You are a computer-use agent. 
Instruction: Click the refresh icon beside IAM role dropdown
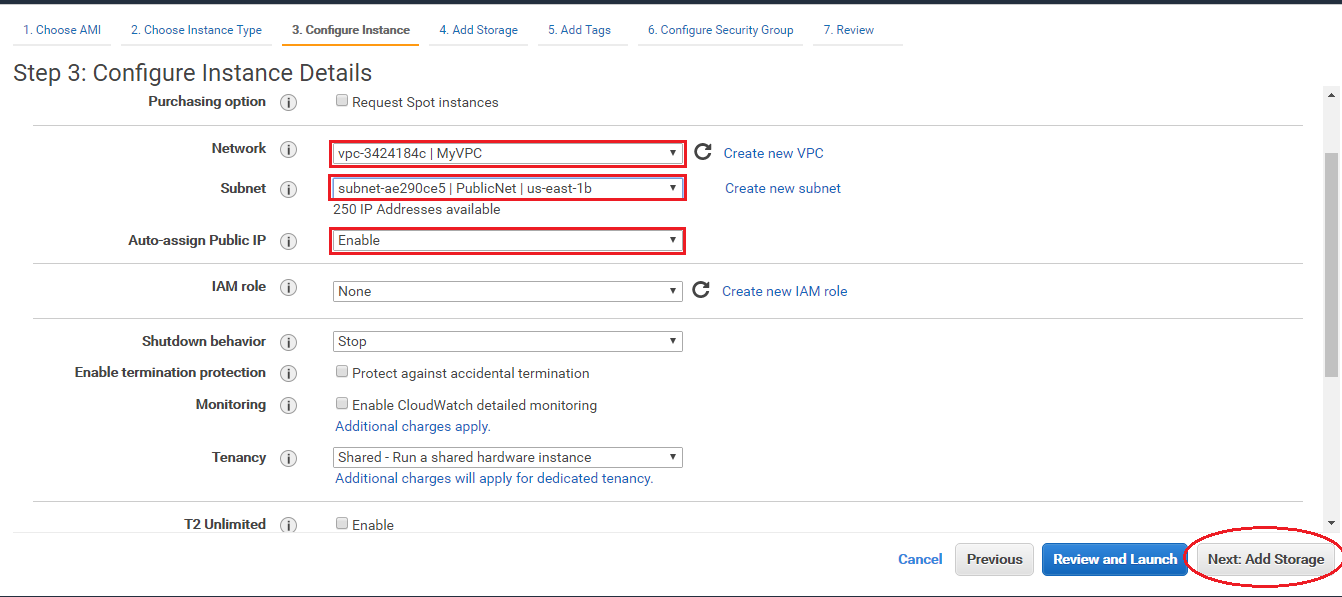pos(701,290)
